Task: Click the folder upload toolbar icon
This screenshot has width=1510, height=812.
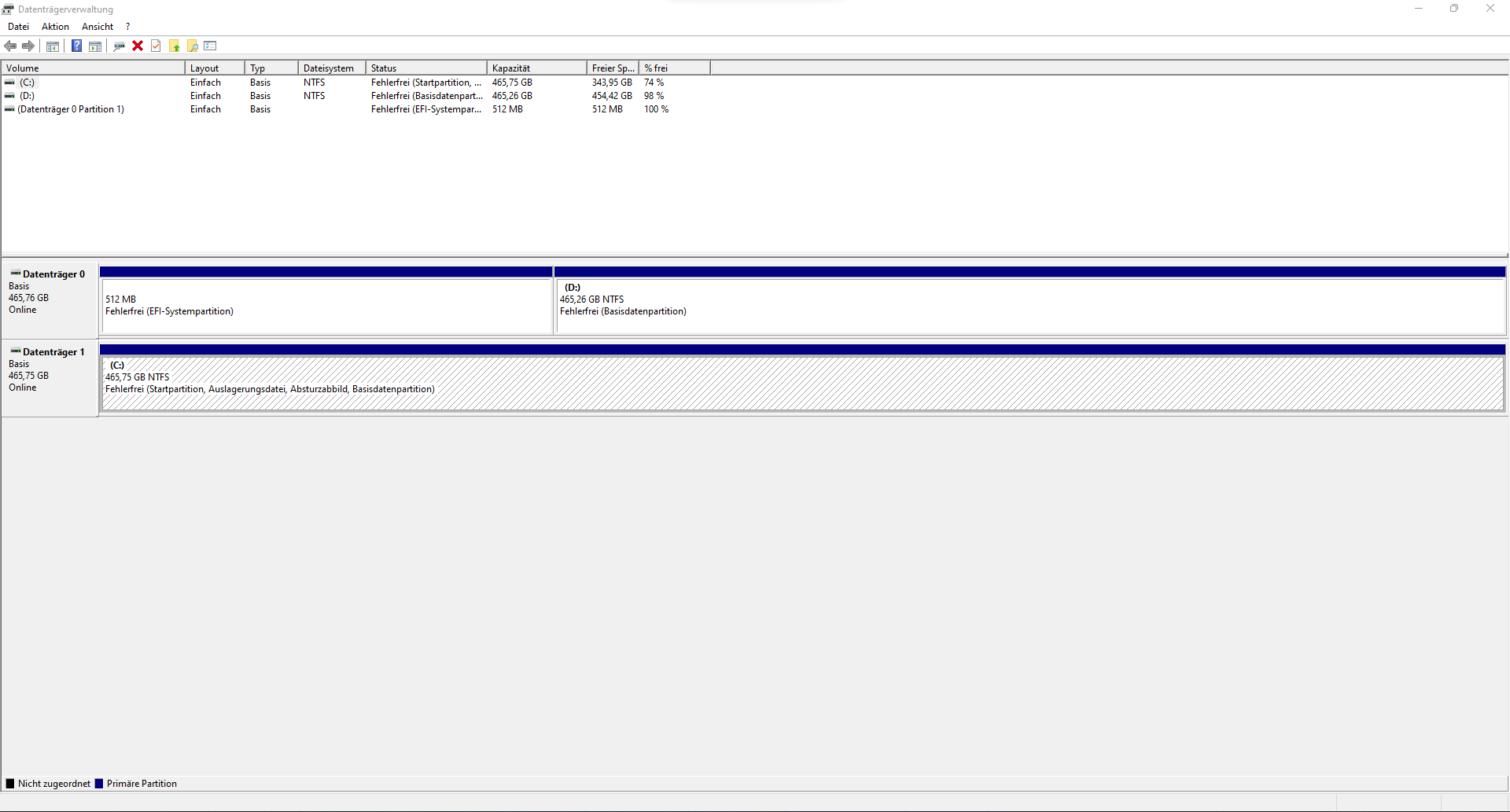Action: tap(174, 46)
